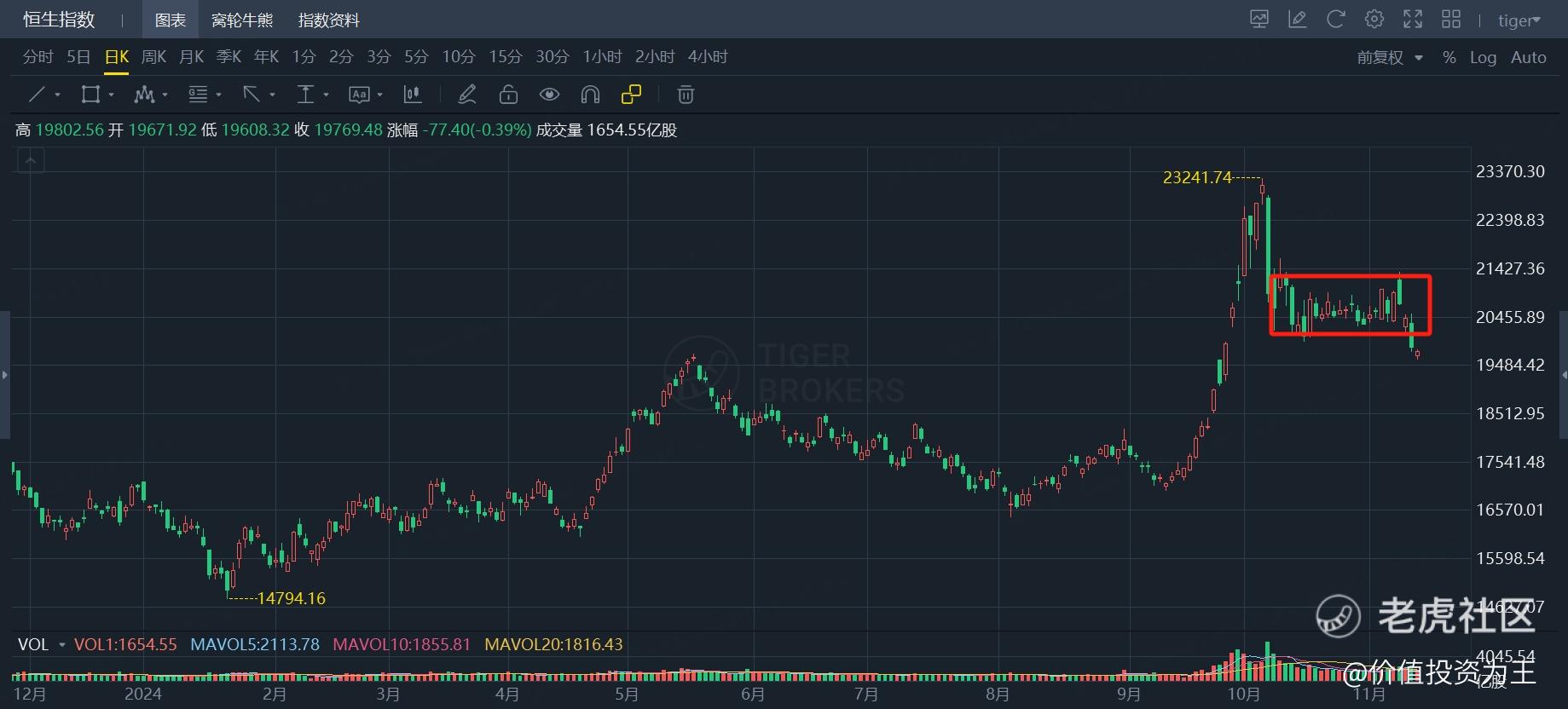1568x709 pixels.
Task: Select the 季K quarterly timeframe
Action: [x=229, y=57]
